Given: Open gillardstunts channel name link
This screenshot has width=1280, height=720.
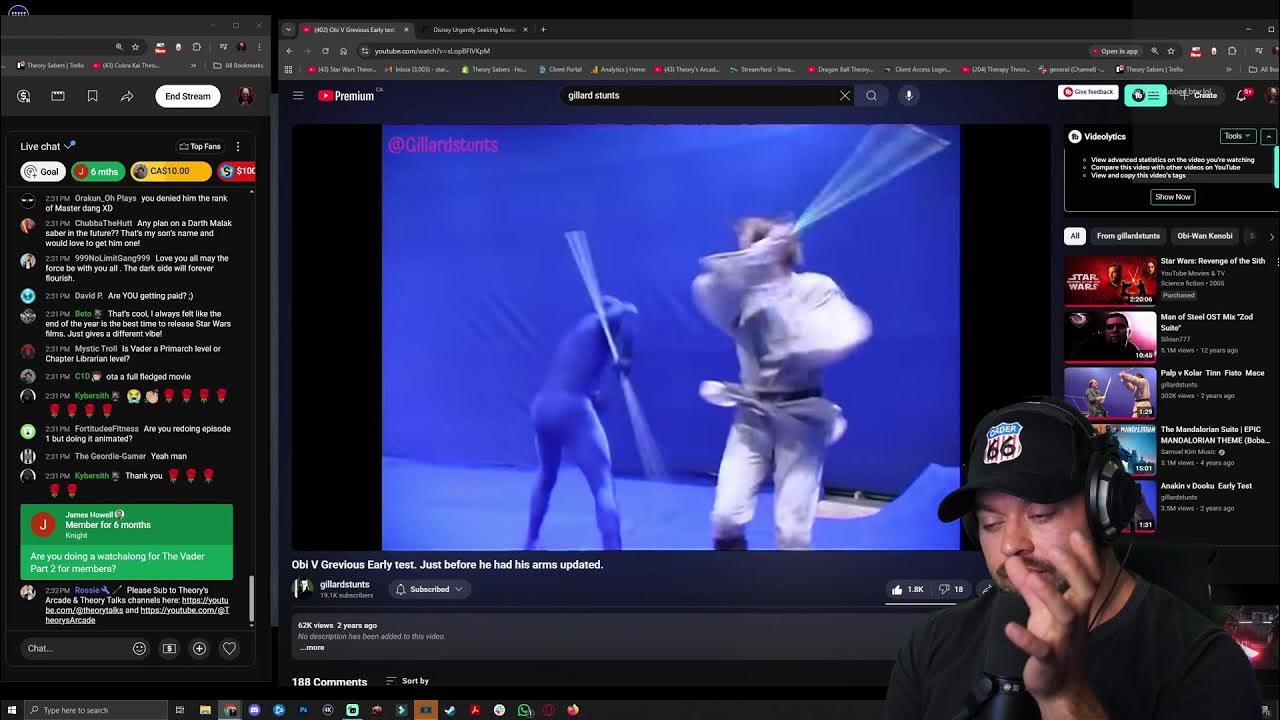Looking at the screenshot, I should click(x=344, y=584).
